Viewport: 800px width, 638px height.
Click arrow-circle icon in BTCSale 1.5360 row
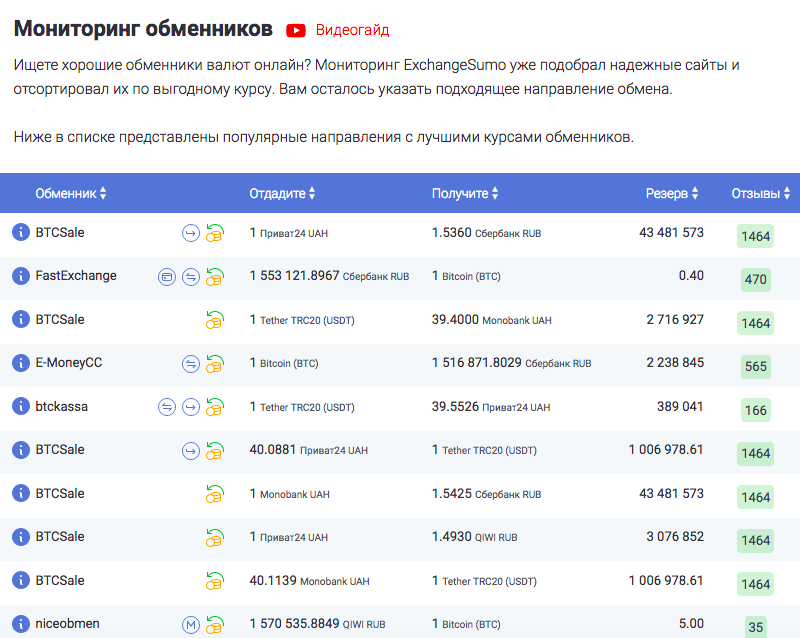(x=191, y=233)
